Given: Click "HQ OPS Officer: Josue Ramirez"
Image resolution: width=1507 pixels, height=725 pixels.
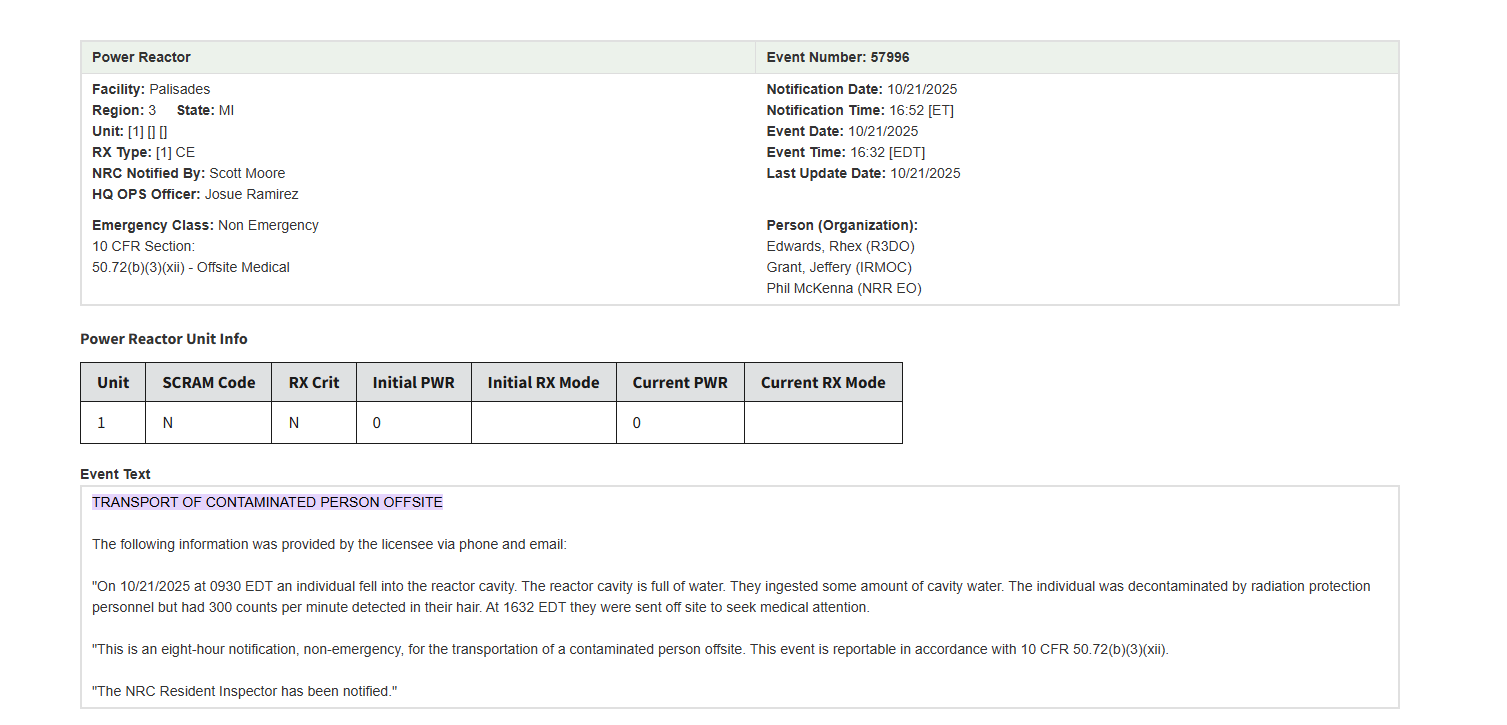Looking at the screenshot, I should point(195,194).
